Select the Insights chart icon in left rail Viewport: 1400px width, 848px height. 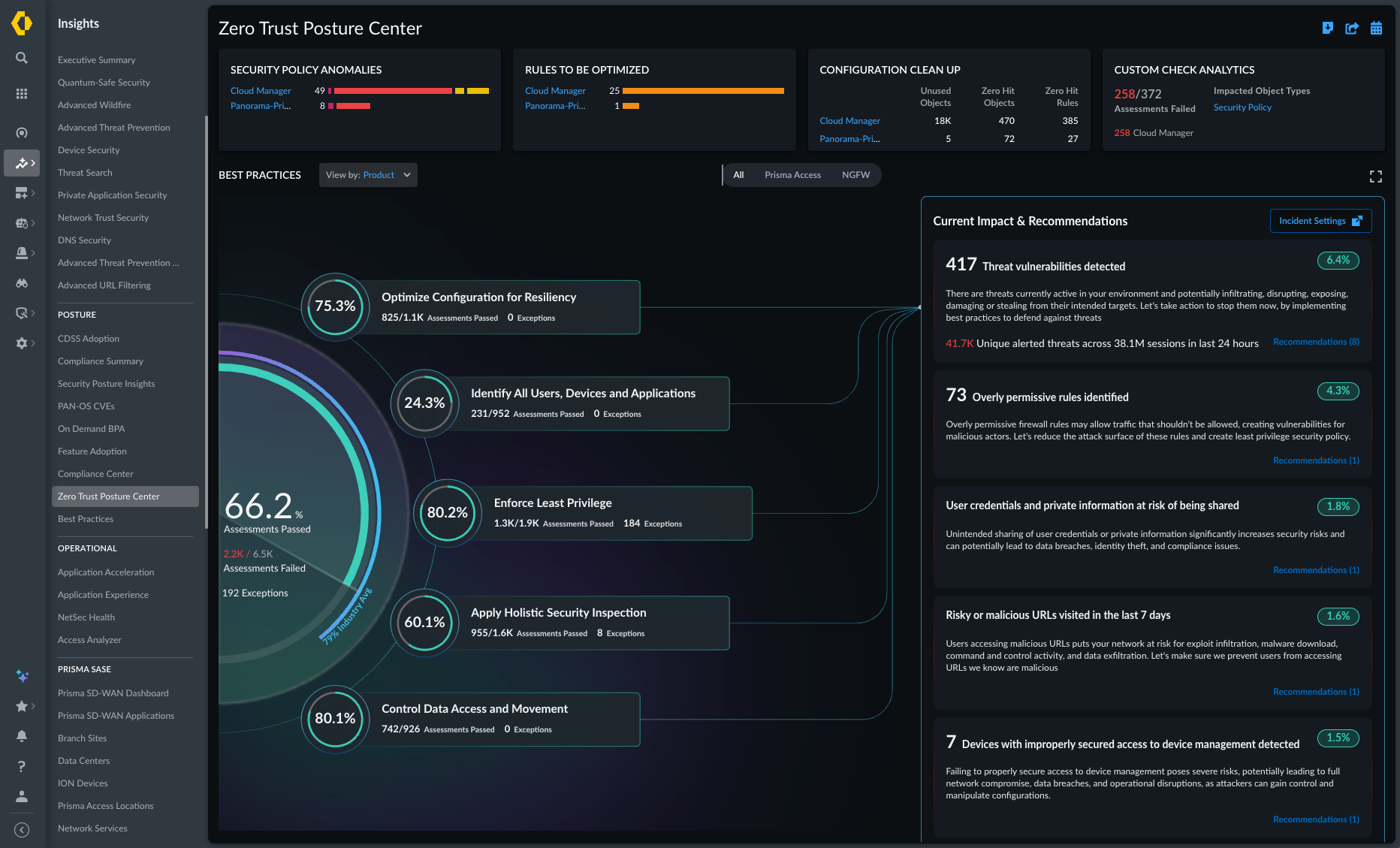(x=22, y=163)
